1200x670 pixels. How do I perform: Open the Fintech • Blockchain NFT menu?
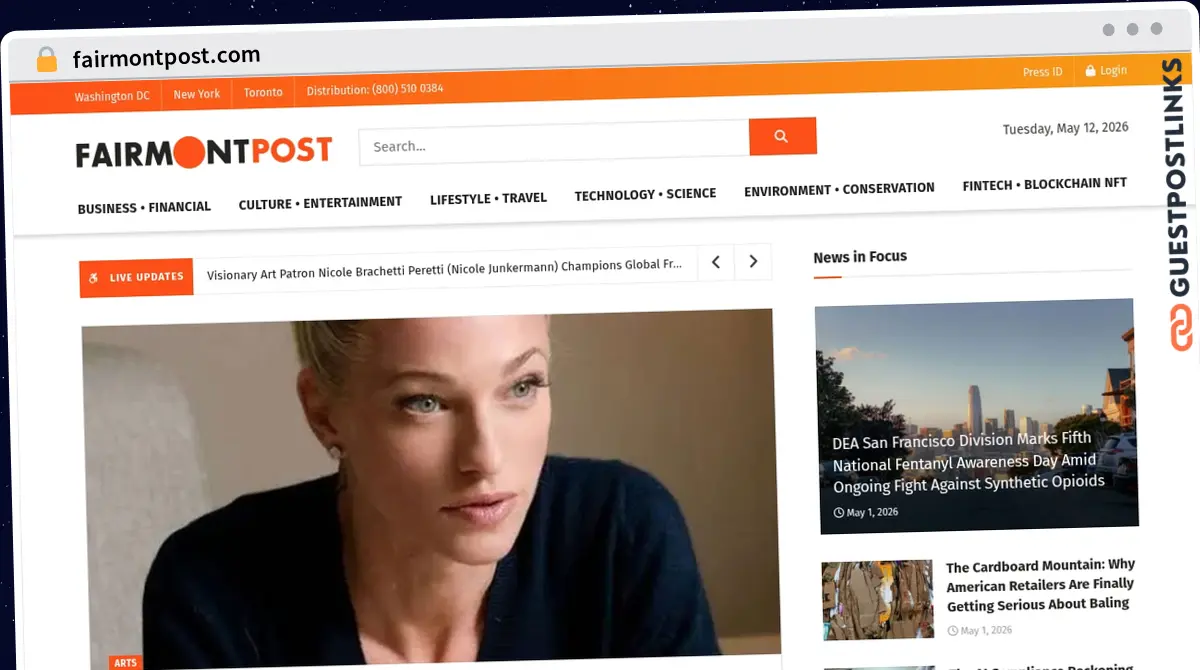coord(1044,184)
